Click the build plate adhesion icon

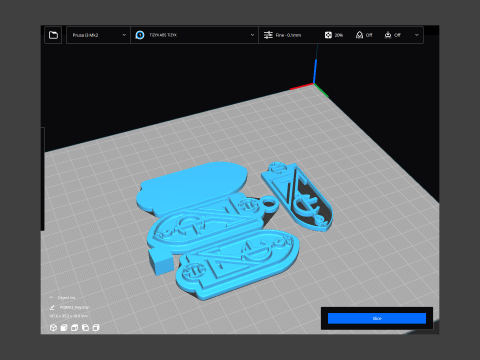pyautogui.click(x=388, y=35)
